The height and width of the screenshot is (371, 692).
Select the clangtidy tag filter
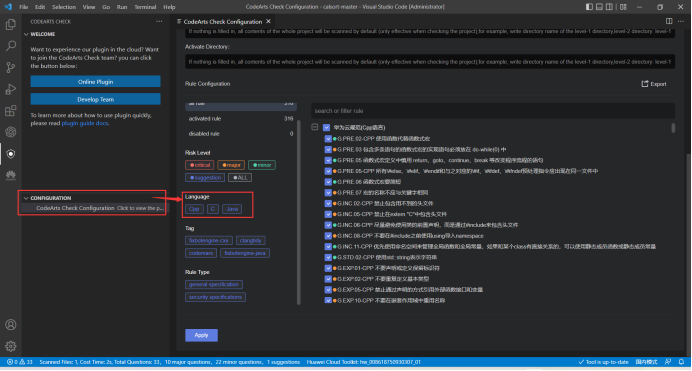coord(251,240)
